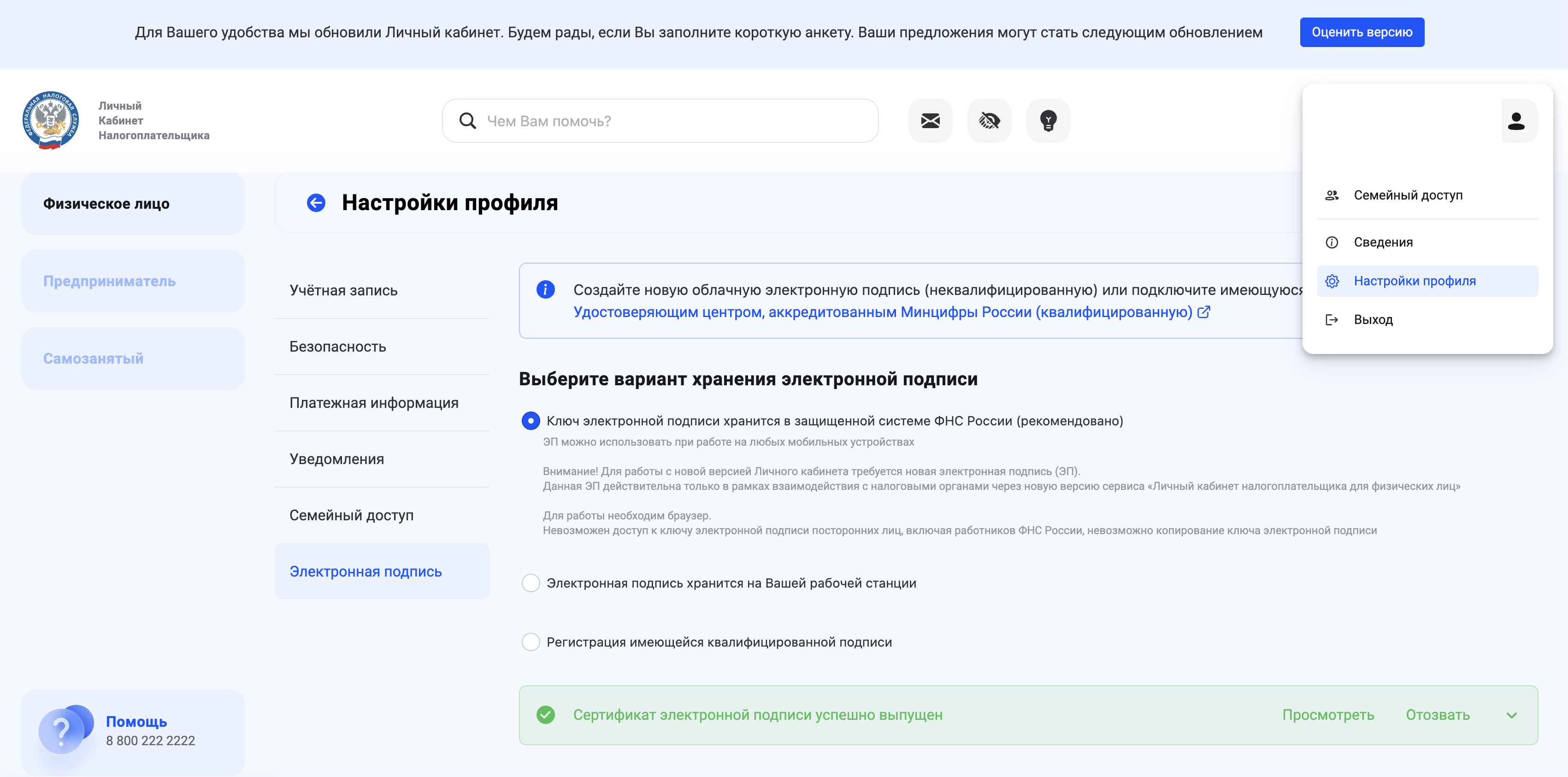The height and width of the screenshot is (777, 1568).
Task: Click Просмотреть to view certificate
Action: pyautogui.click(x=1327, y=715)
